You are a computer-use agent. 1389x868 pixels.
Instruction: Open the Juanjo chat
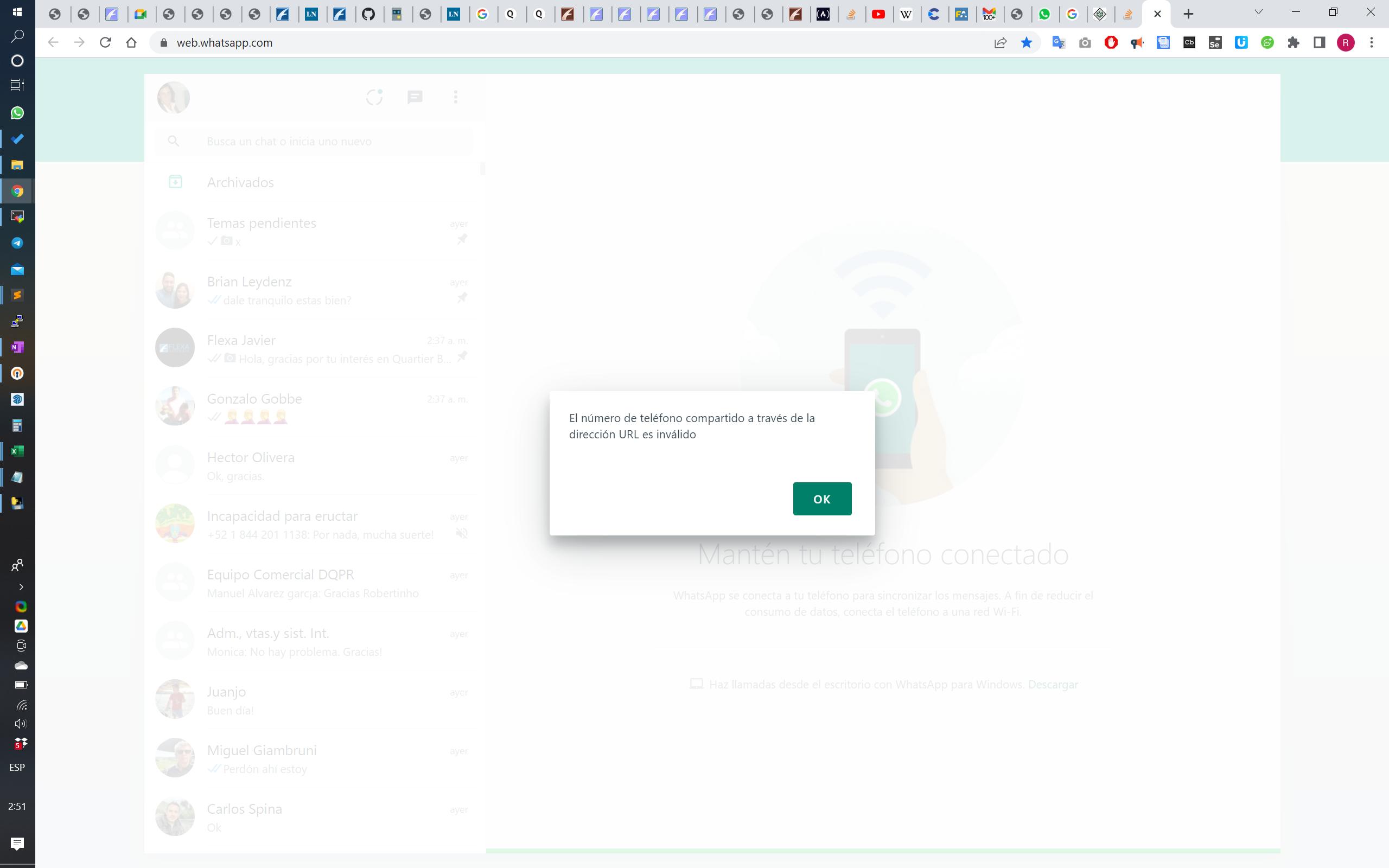point(314,700)
